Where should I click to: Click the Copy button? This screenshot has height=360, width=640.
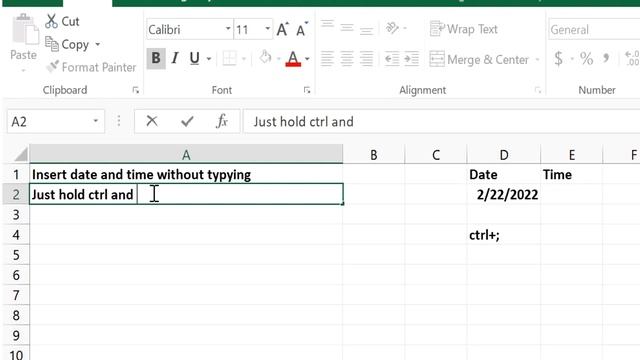coord(67,44)
